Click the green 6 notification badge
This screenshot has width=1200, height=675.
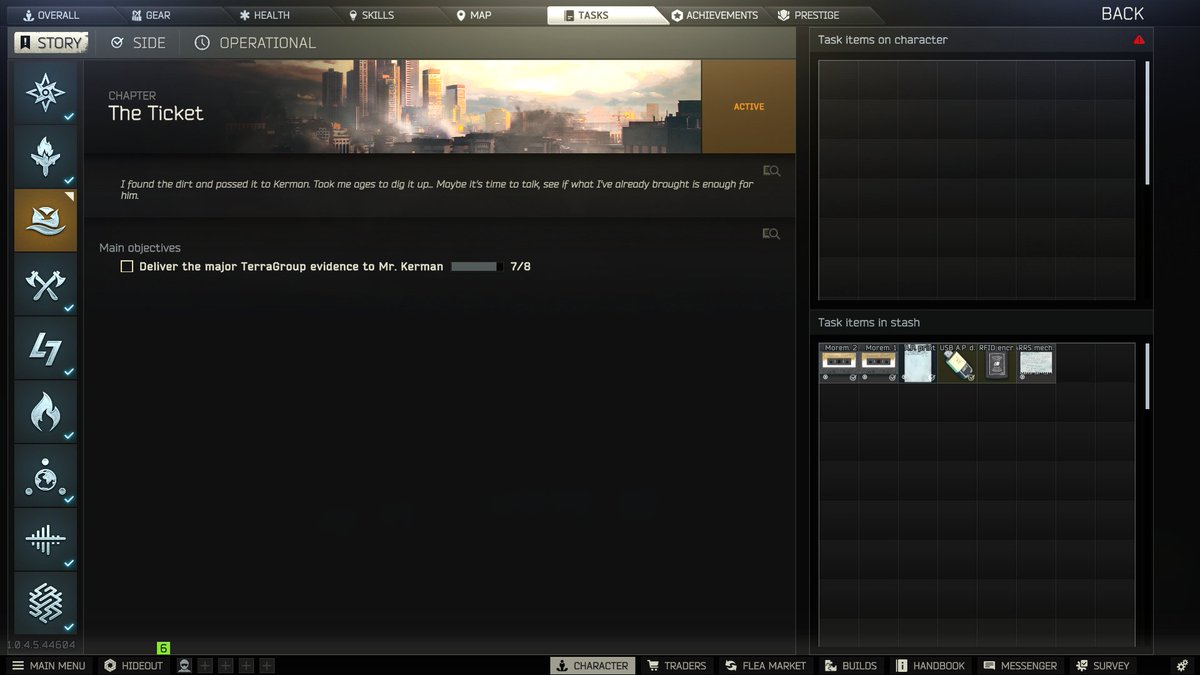coord(164,649)
